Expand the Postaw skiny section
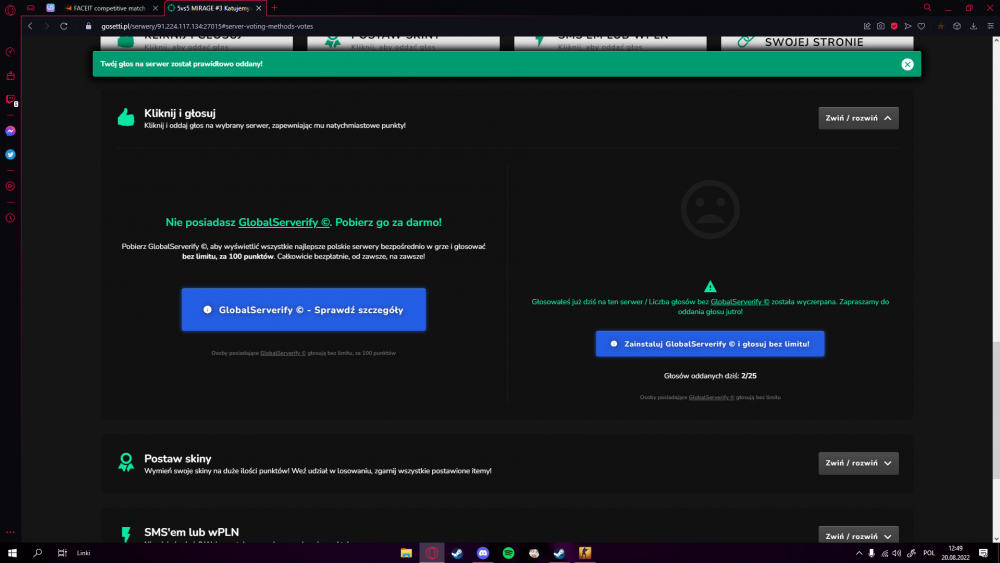This screenshot has width=1000, height=563. [x=858, y=463]
